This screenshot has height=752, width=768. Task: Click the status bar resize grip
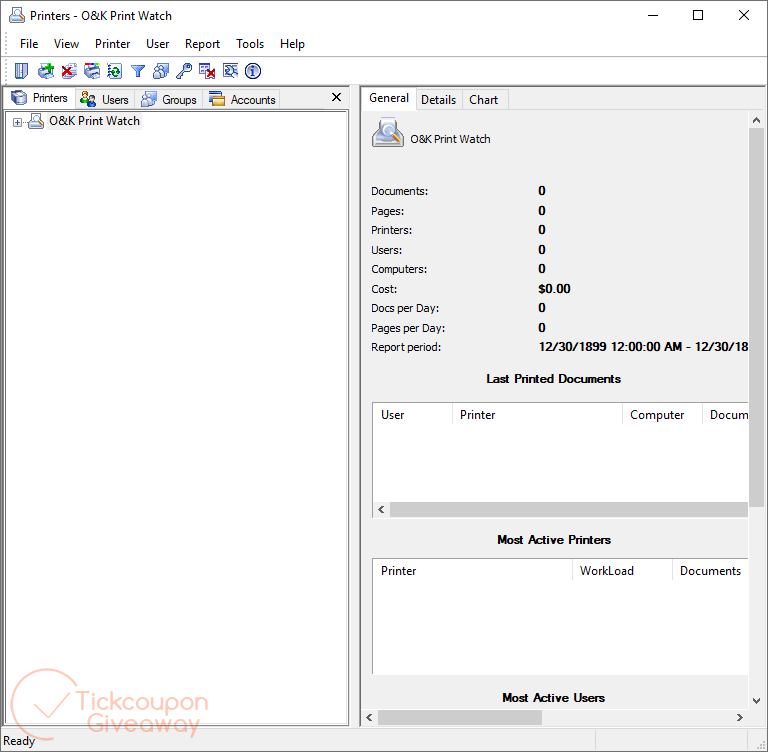click(761, 745)
